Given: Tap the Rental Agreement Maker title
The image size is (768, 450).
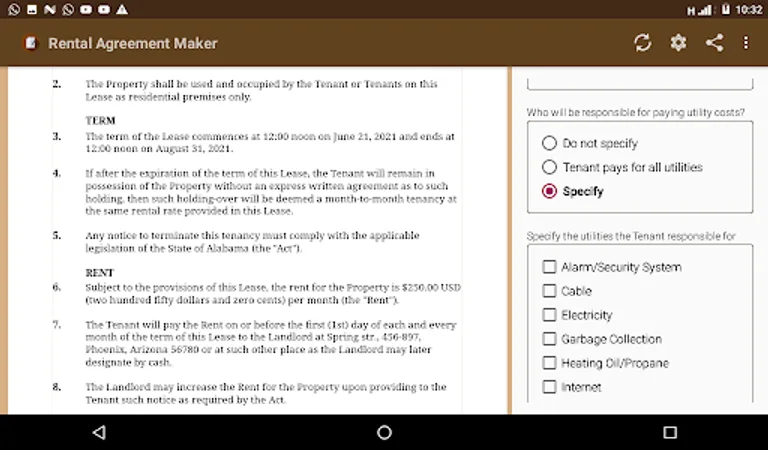Looking at the screenshot, I should (133, 43).
